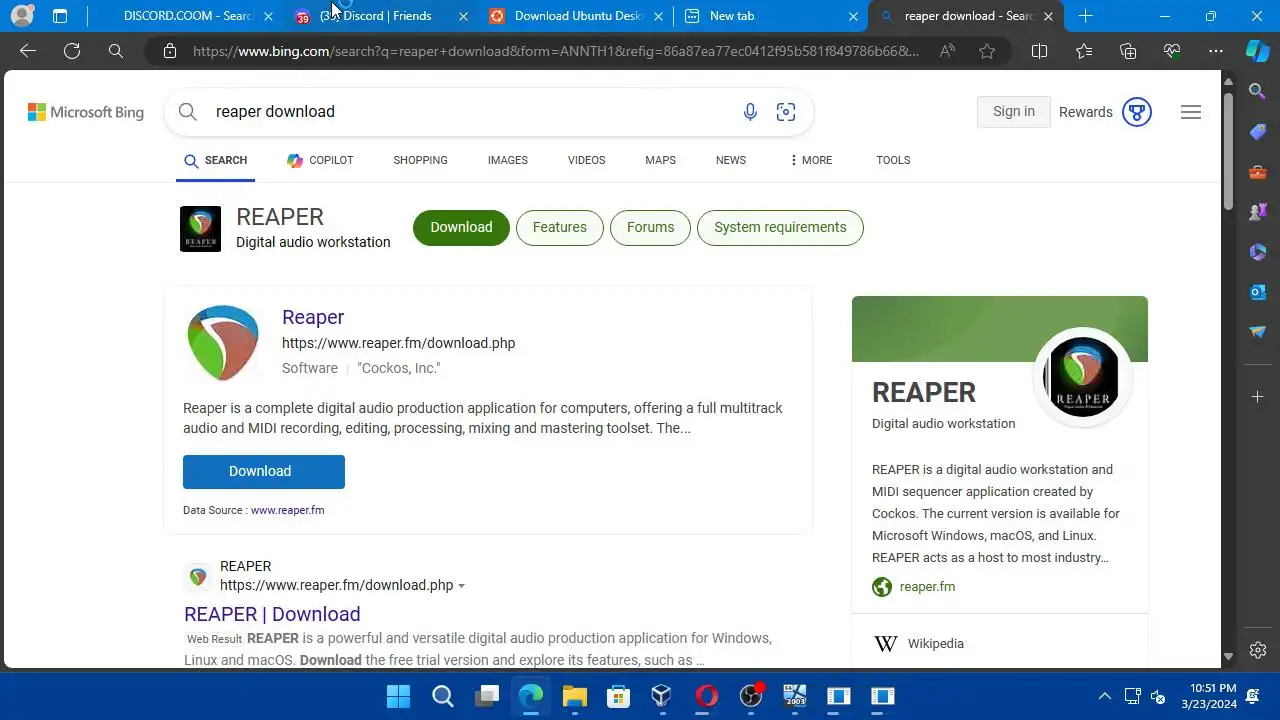Open Rewards medal icon
The height and width of the screenshot is (720, 1280).
pos(1137,112)
